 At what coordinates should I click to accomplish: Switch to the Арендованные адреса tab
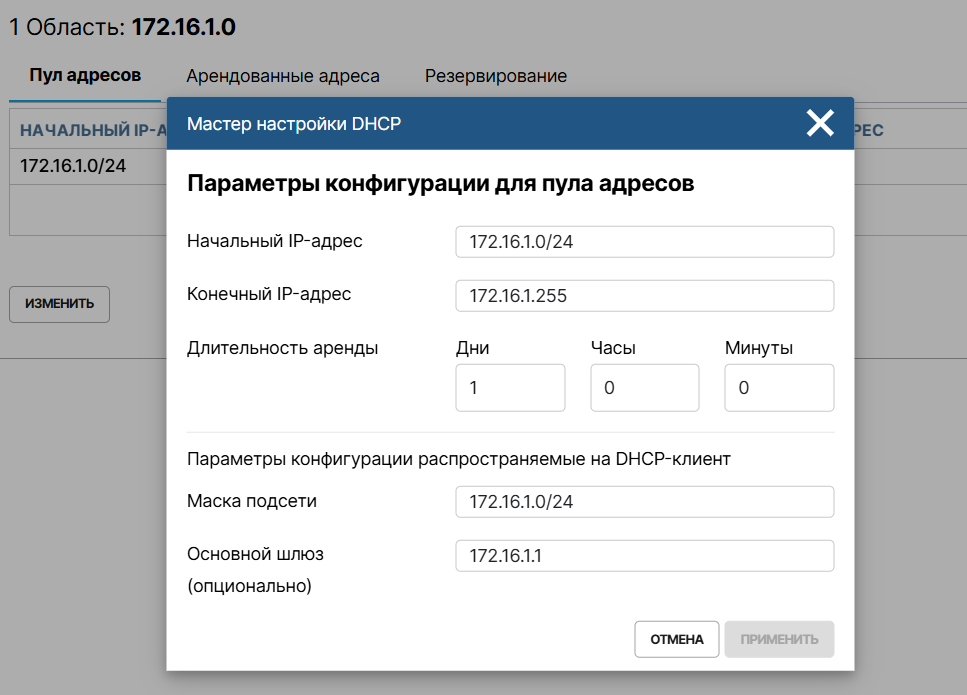pos(282,76)
